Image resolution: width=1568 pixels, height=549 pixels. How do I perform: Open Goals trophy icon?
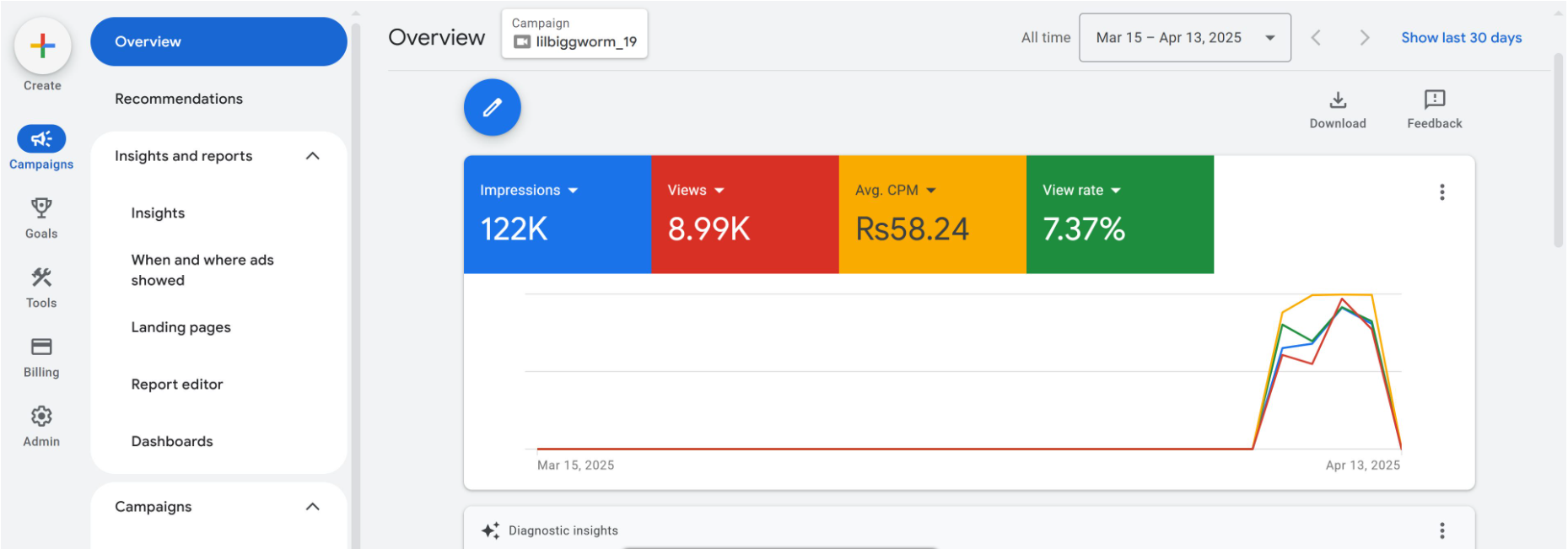[x=41, y=208]
